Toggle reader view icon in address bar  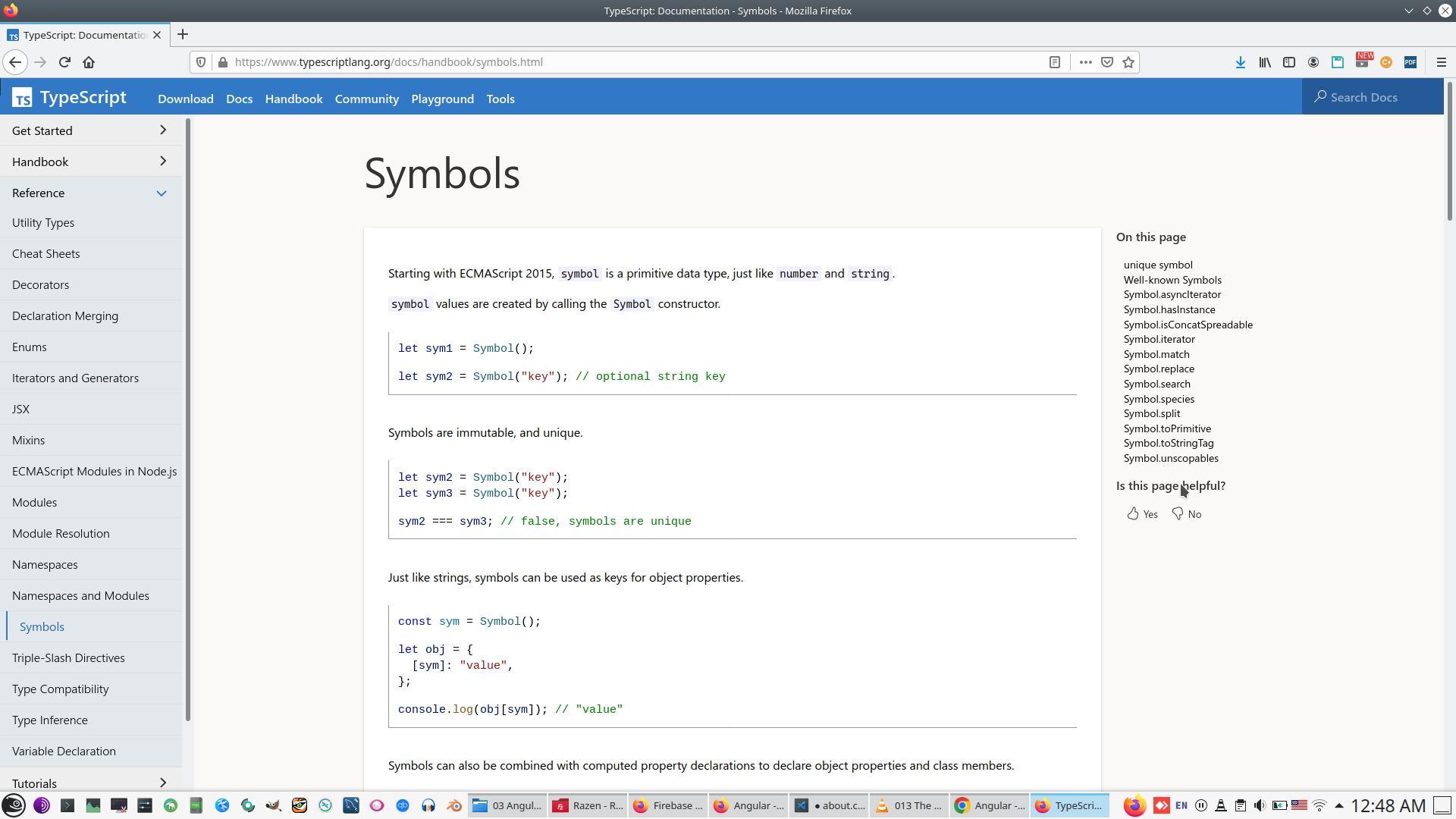point(1054,62)
